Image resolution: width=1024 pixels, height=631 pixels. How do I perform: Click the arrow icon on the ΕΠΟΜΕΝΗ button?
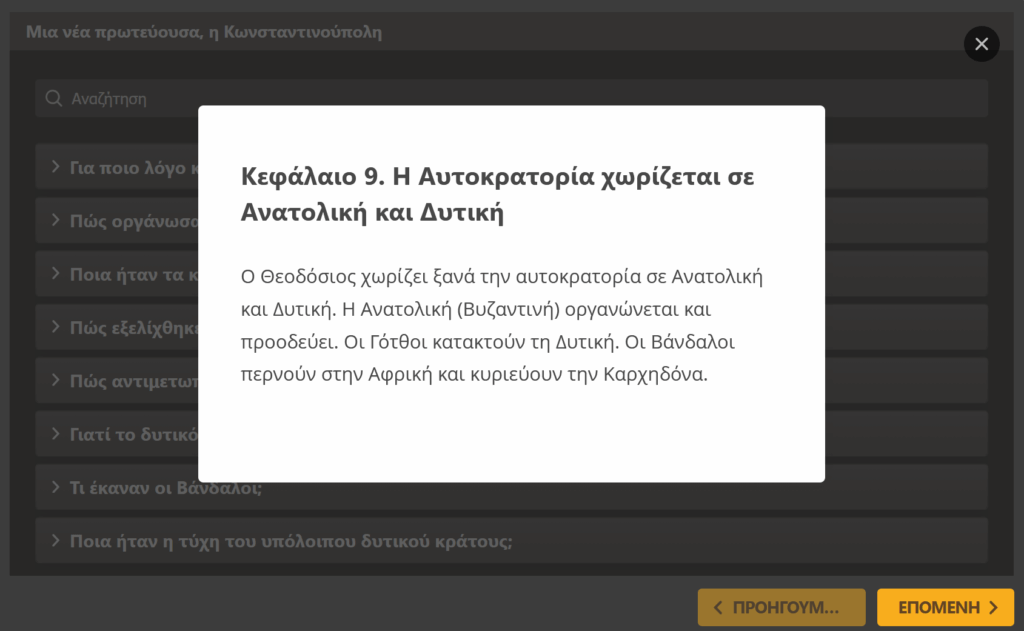click(x=993, y=607)
